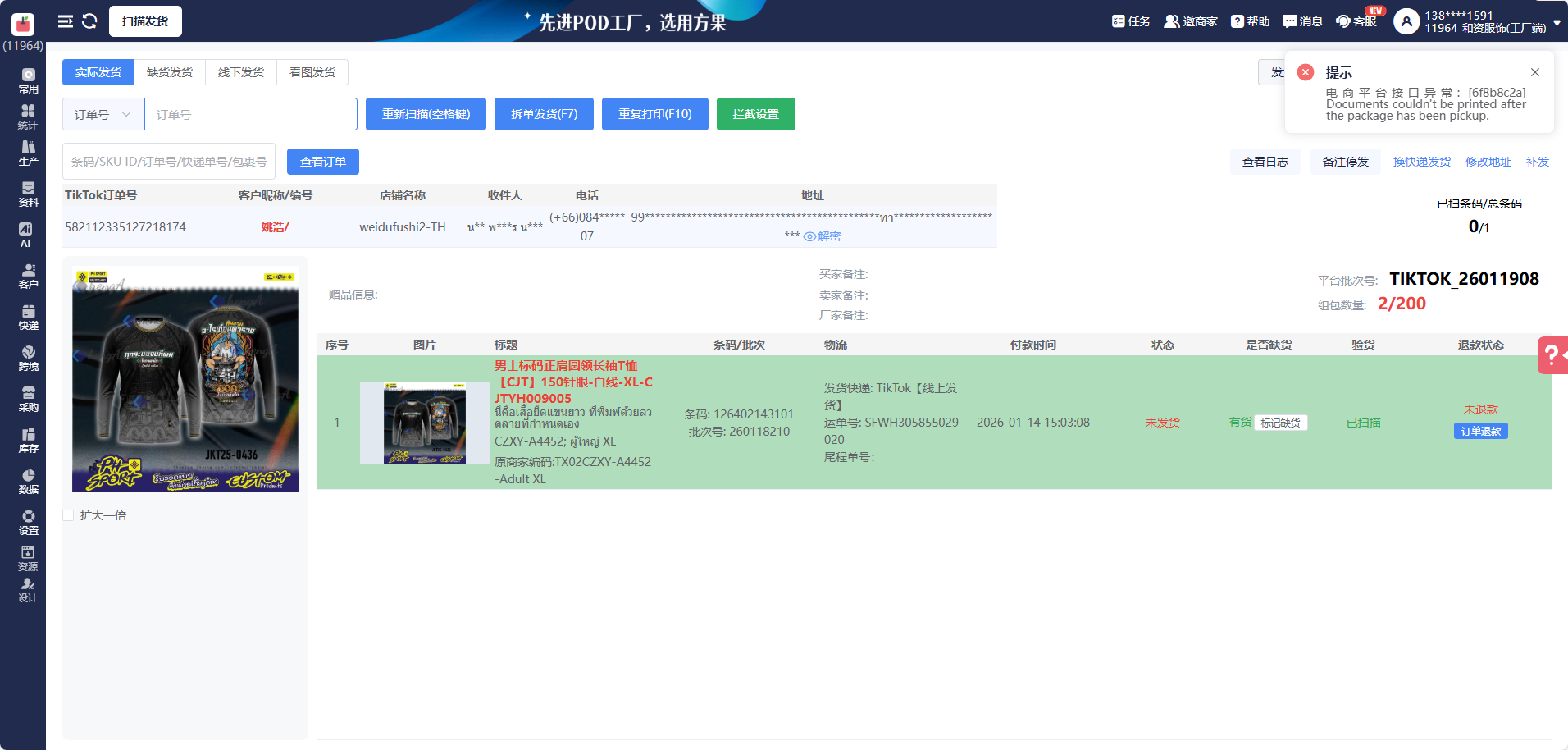
Task: Expand the account menu arrow beside 和资服饰
Action: pyautogui.click(x=1557, y=23)
